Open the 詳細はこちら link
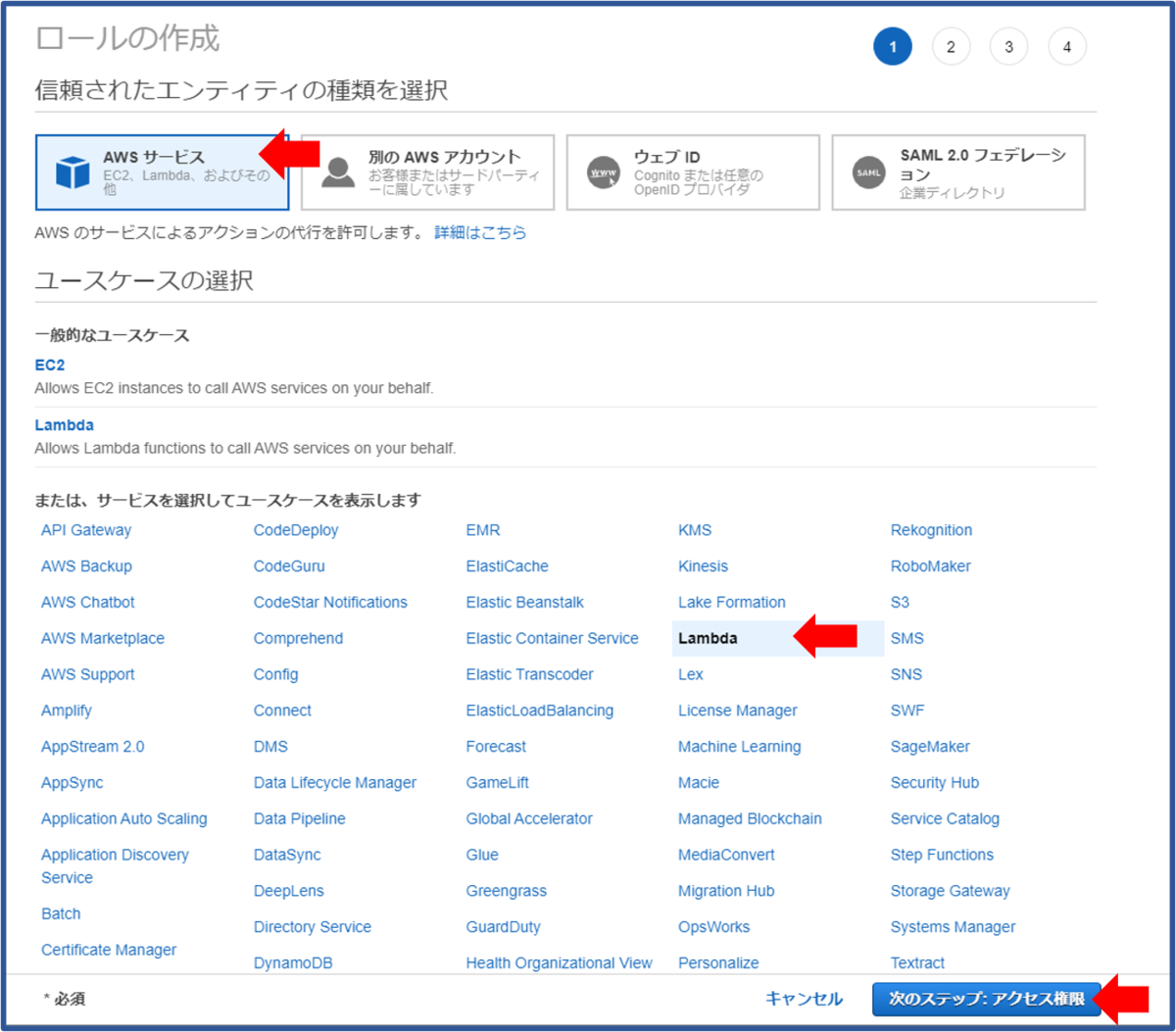 (480, 232)
